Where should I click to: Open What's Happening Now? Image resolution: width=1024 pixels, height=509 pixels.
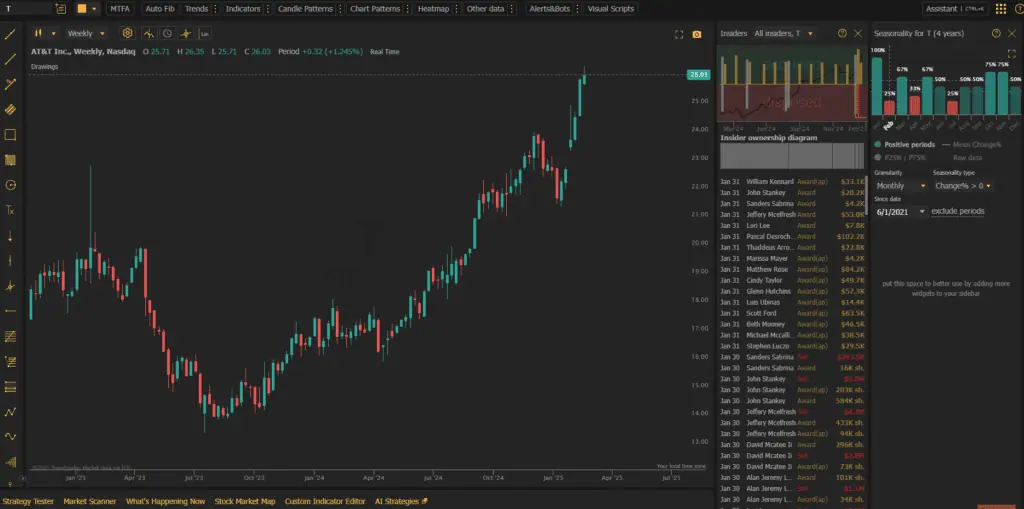click(165, 501)
